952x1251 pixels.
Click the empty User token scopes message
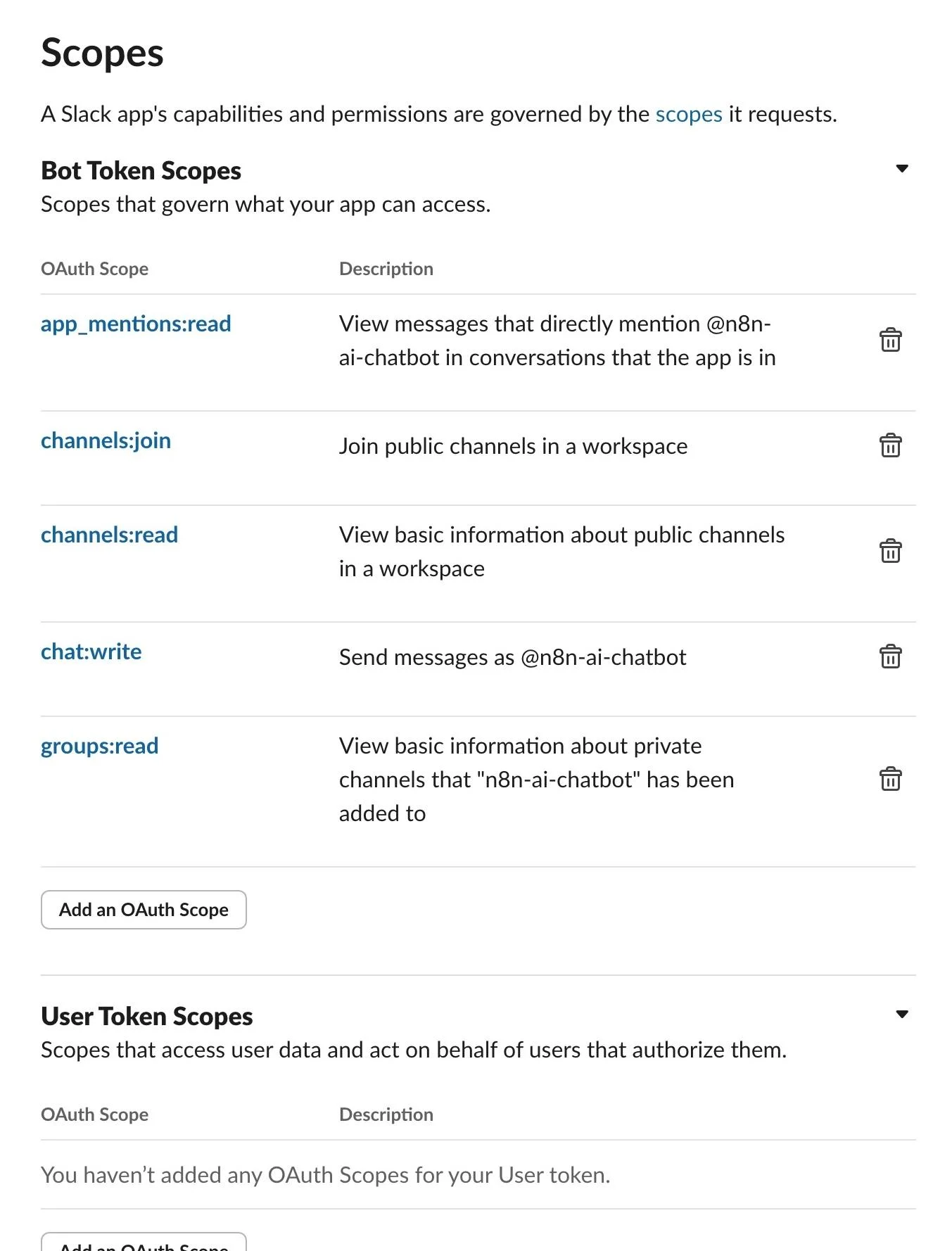(x=325, y=1175)
